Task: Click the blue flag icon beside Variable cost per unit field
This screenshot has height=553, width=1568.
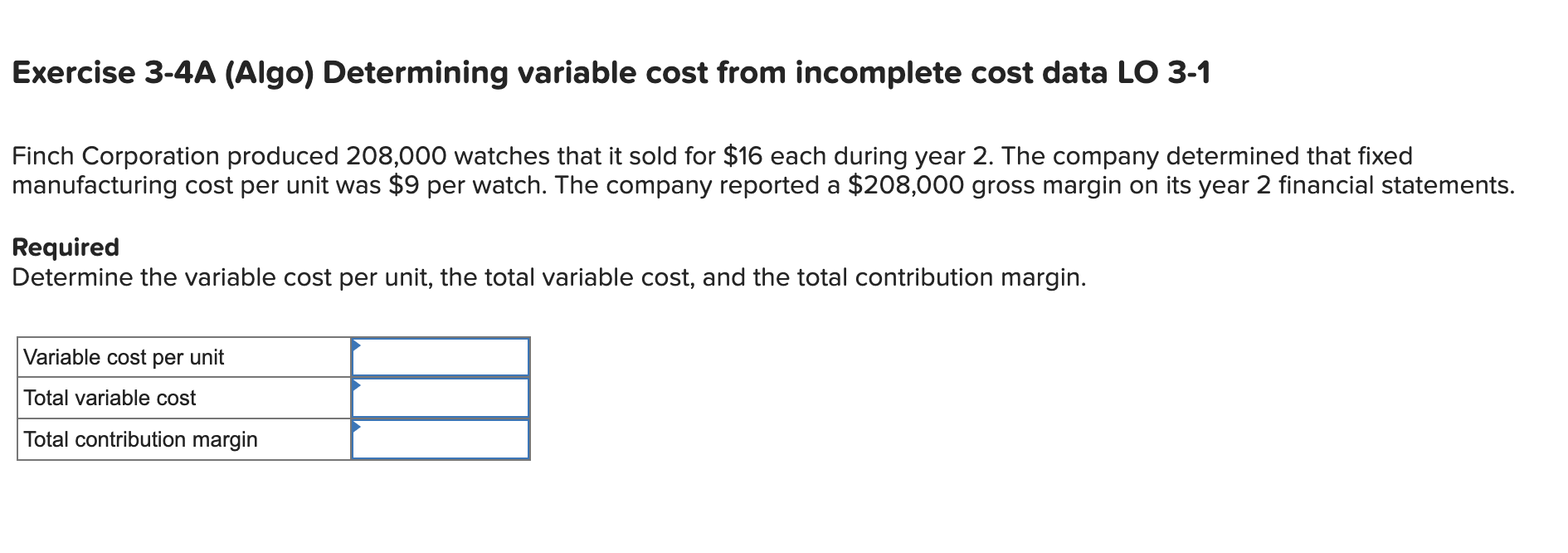Action: [x=357, y=345]
